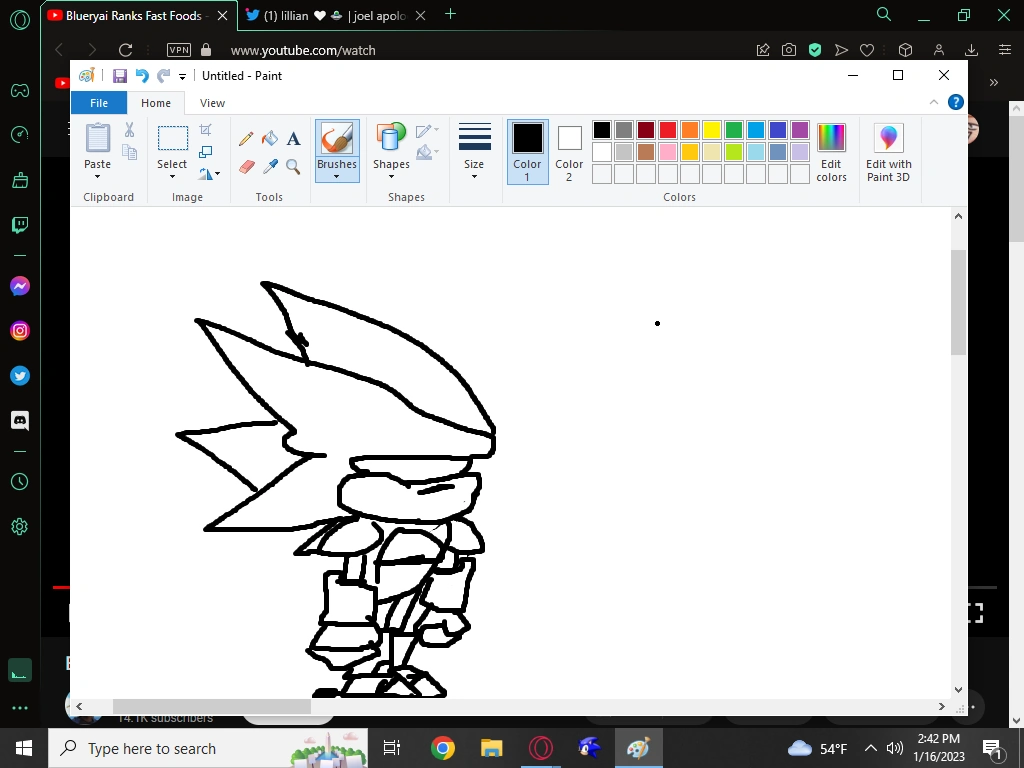
Task: Click Edit with Paint 3D button
Action: click(888, 151)
